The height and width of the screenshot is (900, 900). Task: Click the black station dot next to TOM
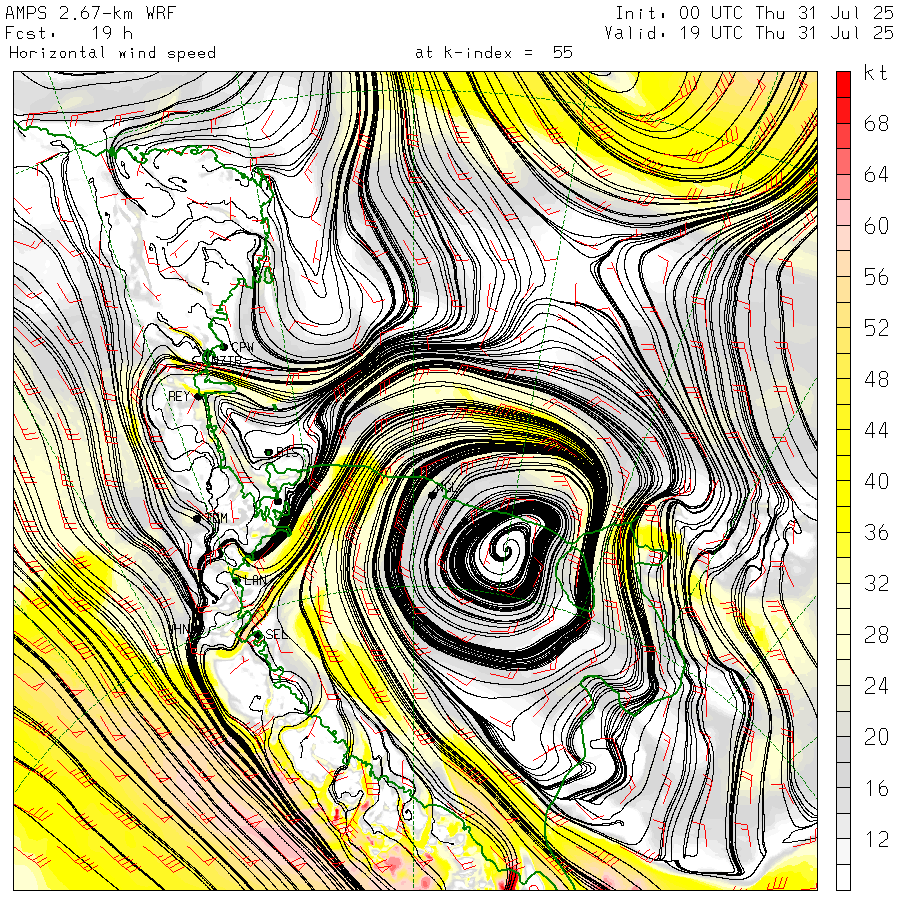click(197, 519)
